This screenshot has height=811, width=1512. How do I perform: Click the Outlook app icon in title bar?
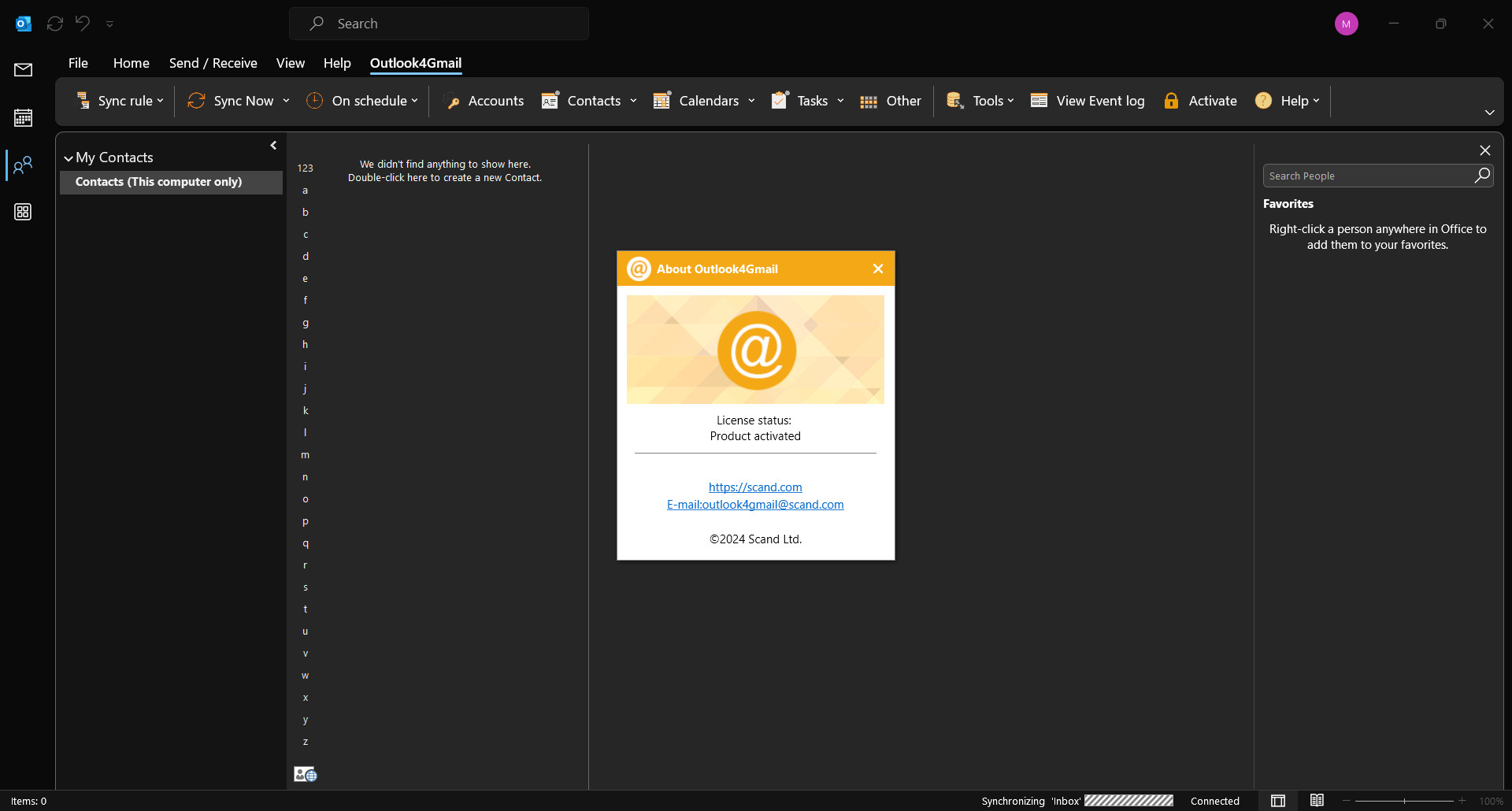[24, 24]
